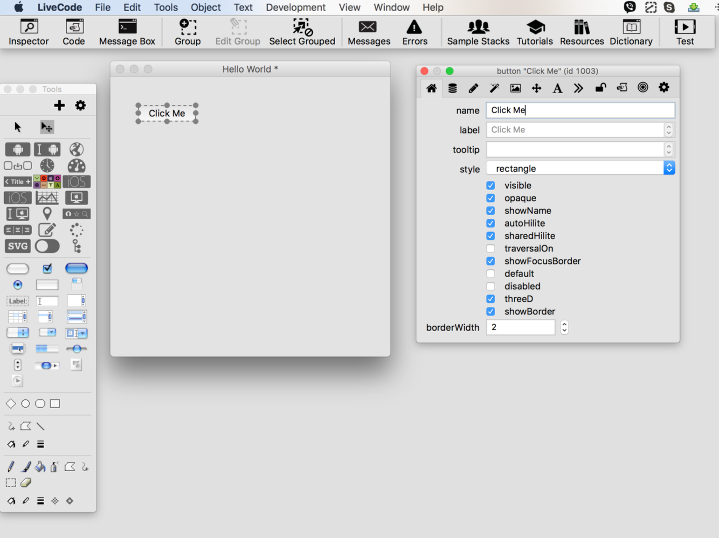Open the Tutorials
The image size is (719, 538).
coord(535,32)
